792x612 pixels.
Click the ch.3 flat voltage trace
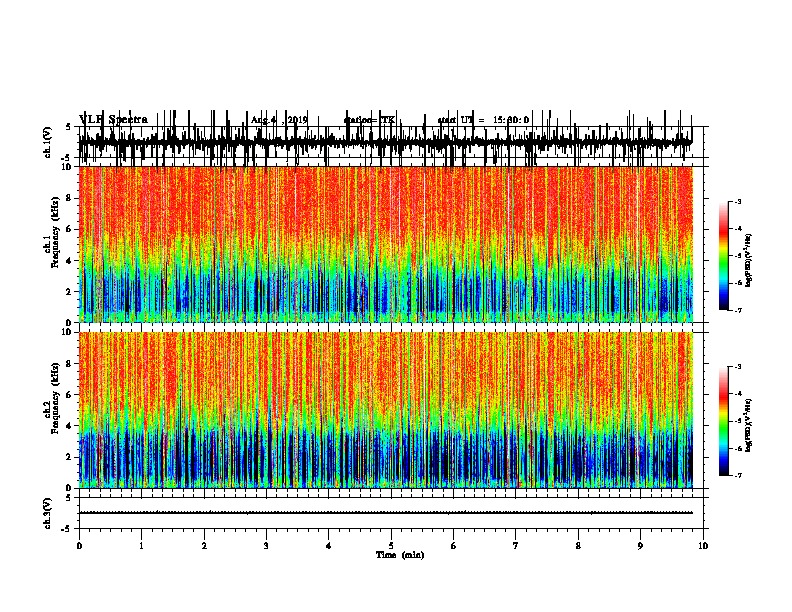click(386, 513)
